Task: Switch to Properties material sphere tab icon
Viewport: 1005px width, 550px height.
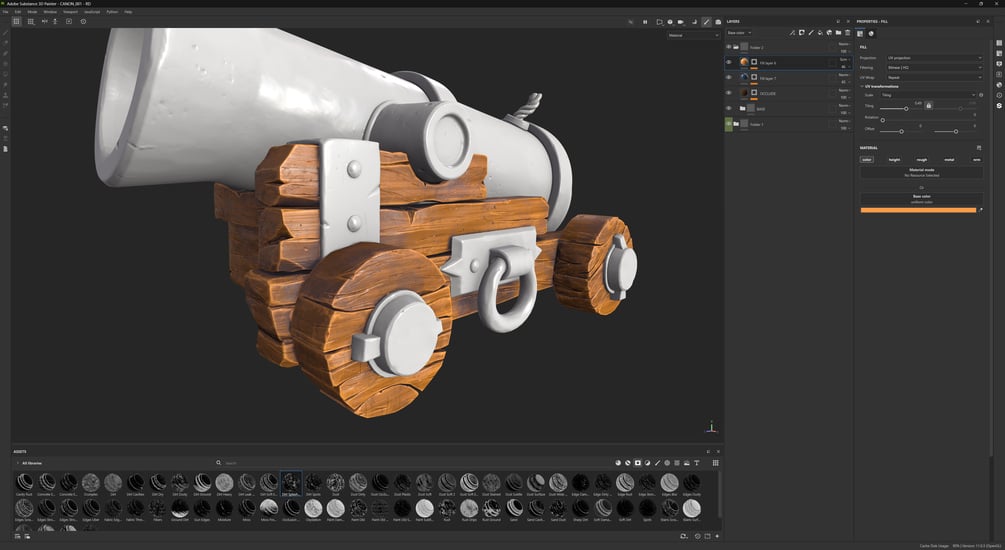Action: click(871, 33)
